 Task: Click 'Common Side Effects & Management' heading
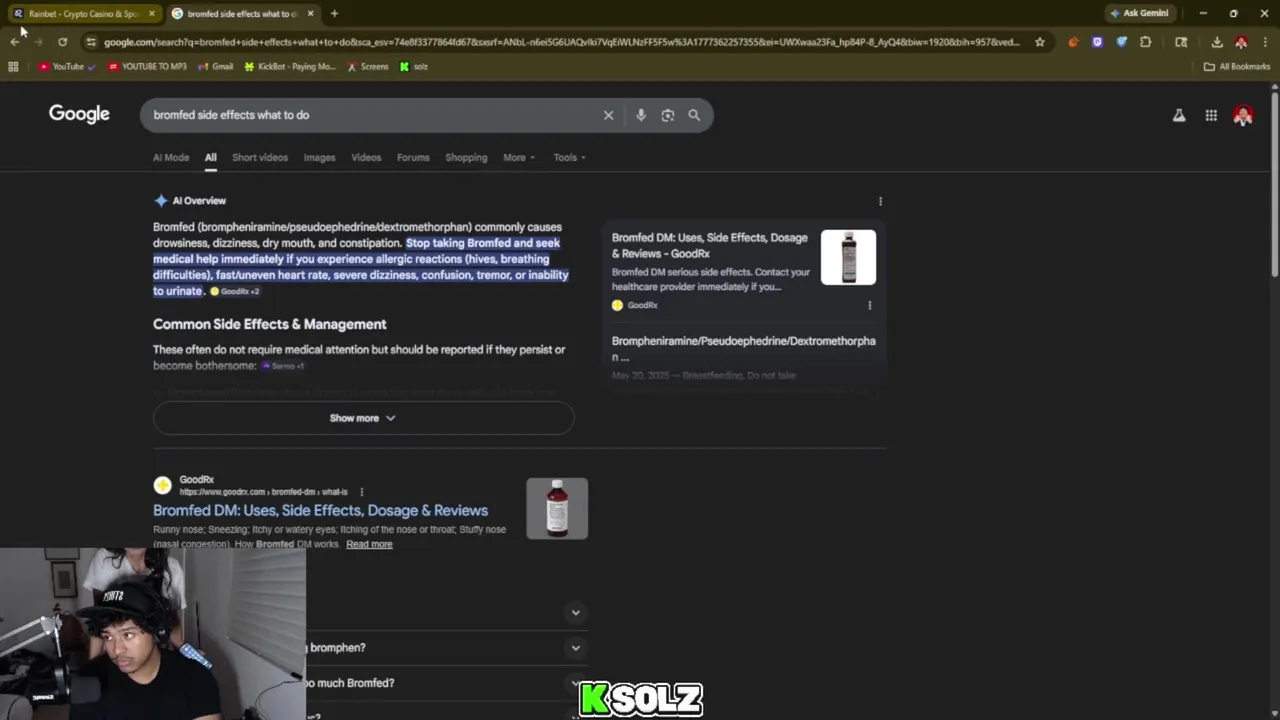pyautogui.click(x=270, y=324)
